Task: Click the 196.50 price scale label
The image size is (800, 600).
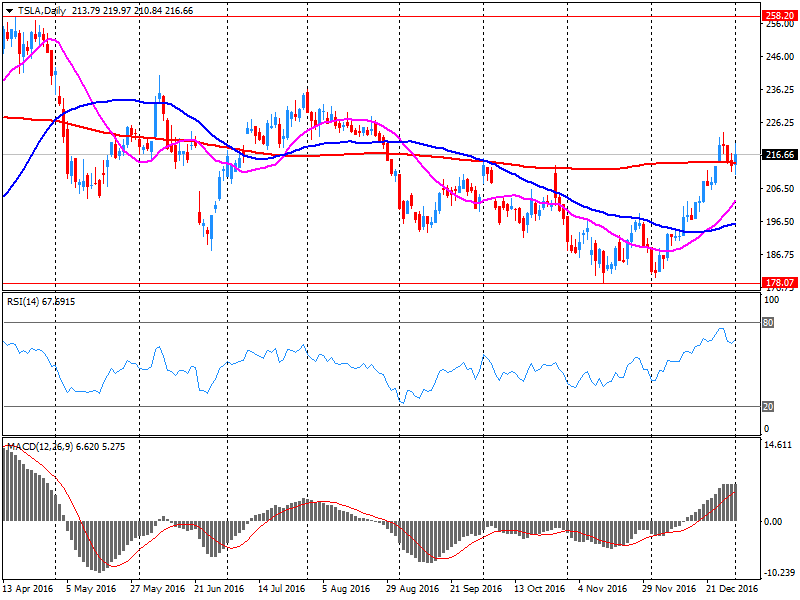Action: (779, 221)
